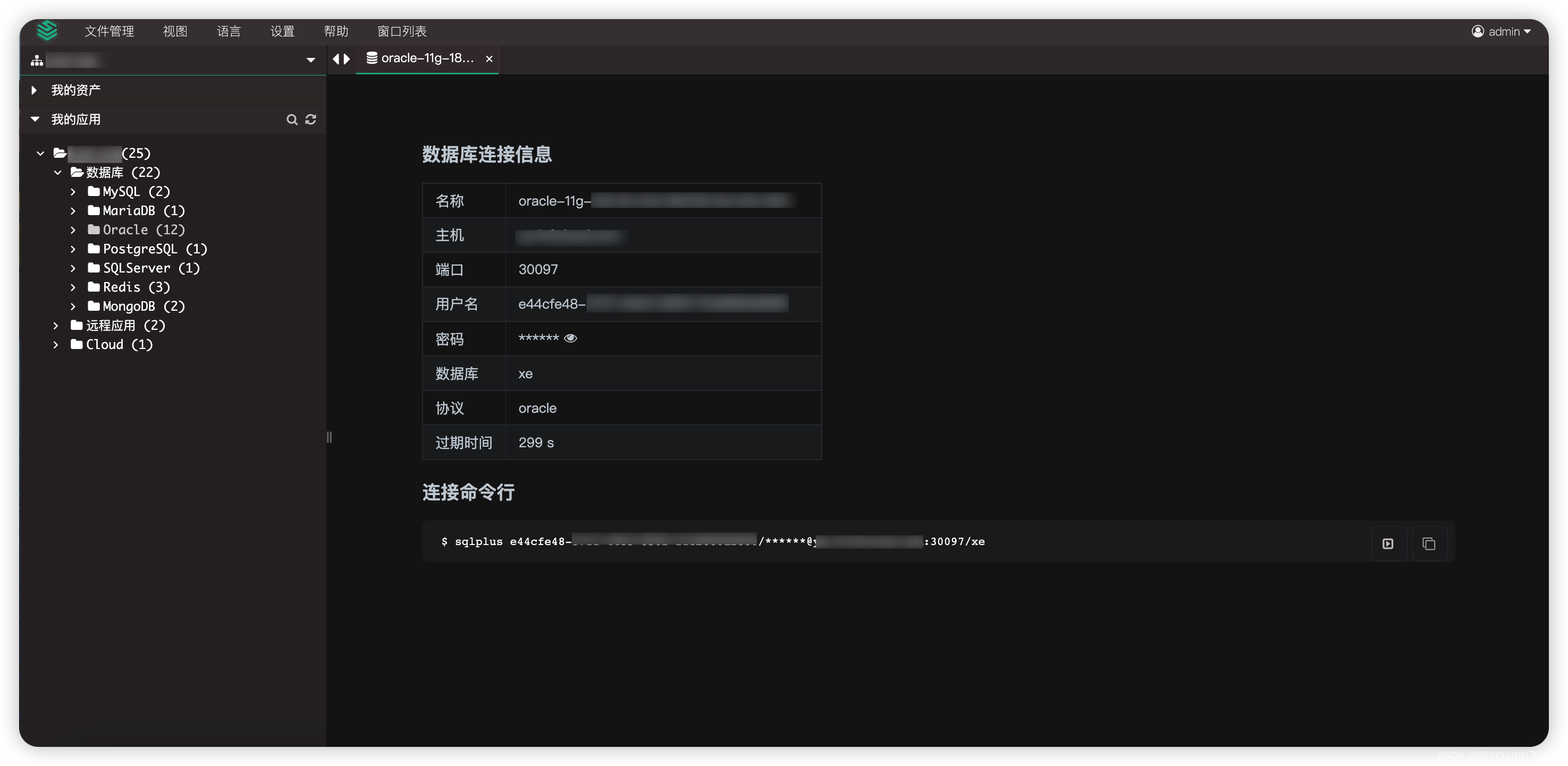Click the run command icon next to sqlplus
The width and height of the screenshot is (1568, 766).
1388,543
